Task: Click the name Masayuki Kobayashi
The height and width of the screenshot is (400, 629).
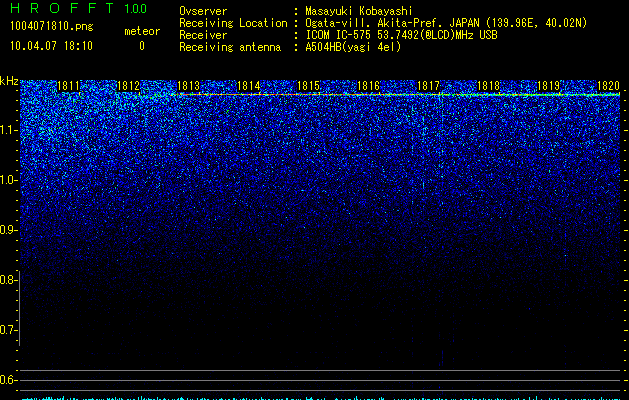Action: pos(358,11)
